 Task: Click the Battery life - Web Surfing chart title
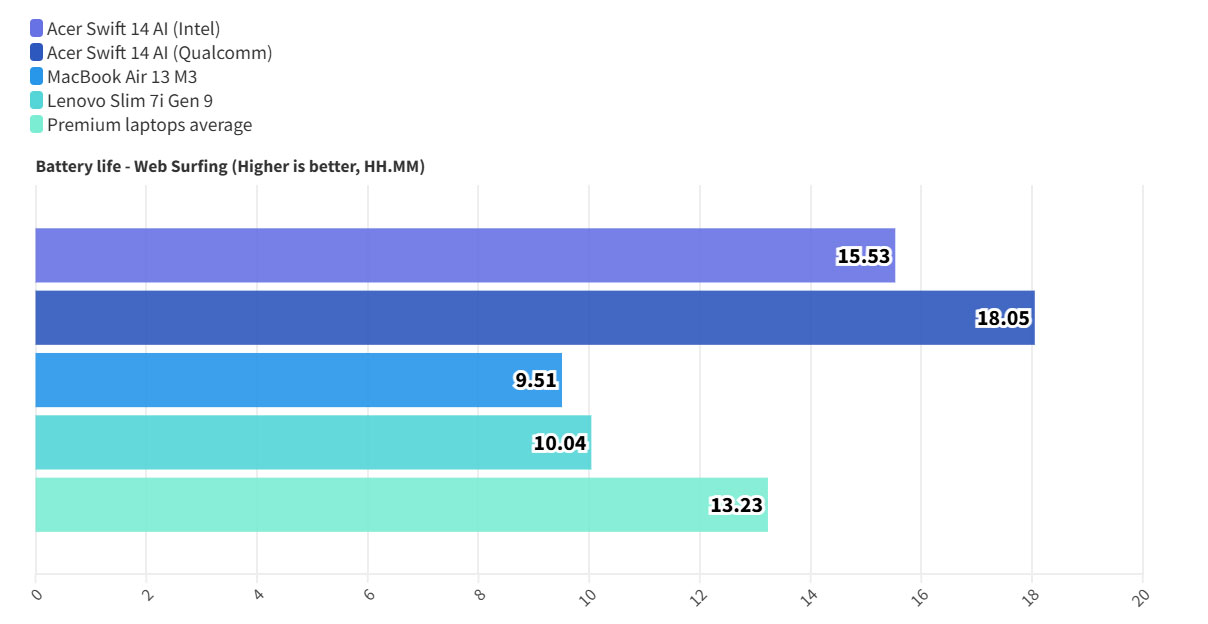(x=230, y=167)
